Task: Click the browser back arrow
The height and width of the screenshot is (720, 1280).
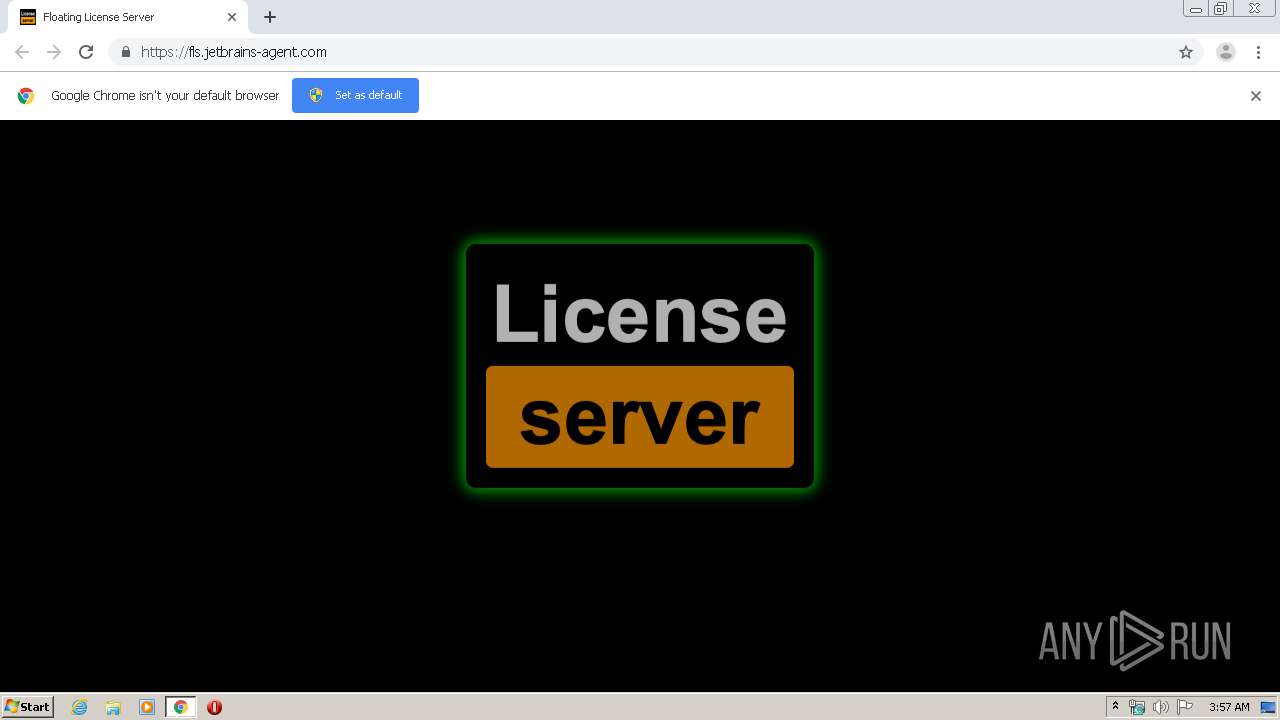Action: pyautogui.click(x=22, y=52)
